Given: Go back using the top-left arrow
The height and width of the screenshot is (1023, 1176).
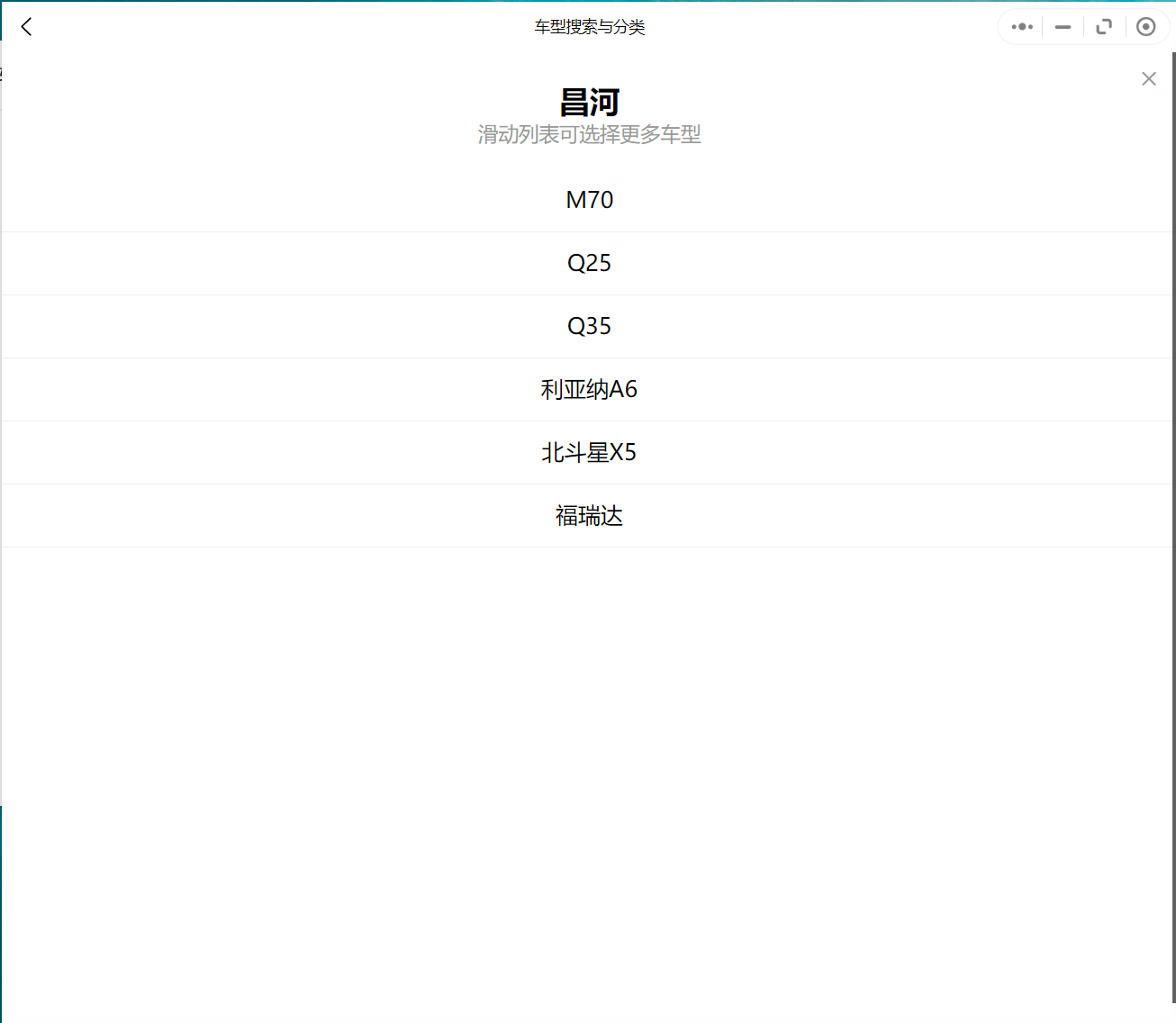Looking at the screenshot, I should coord(27,27).
